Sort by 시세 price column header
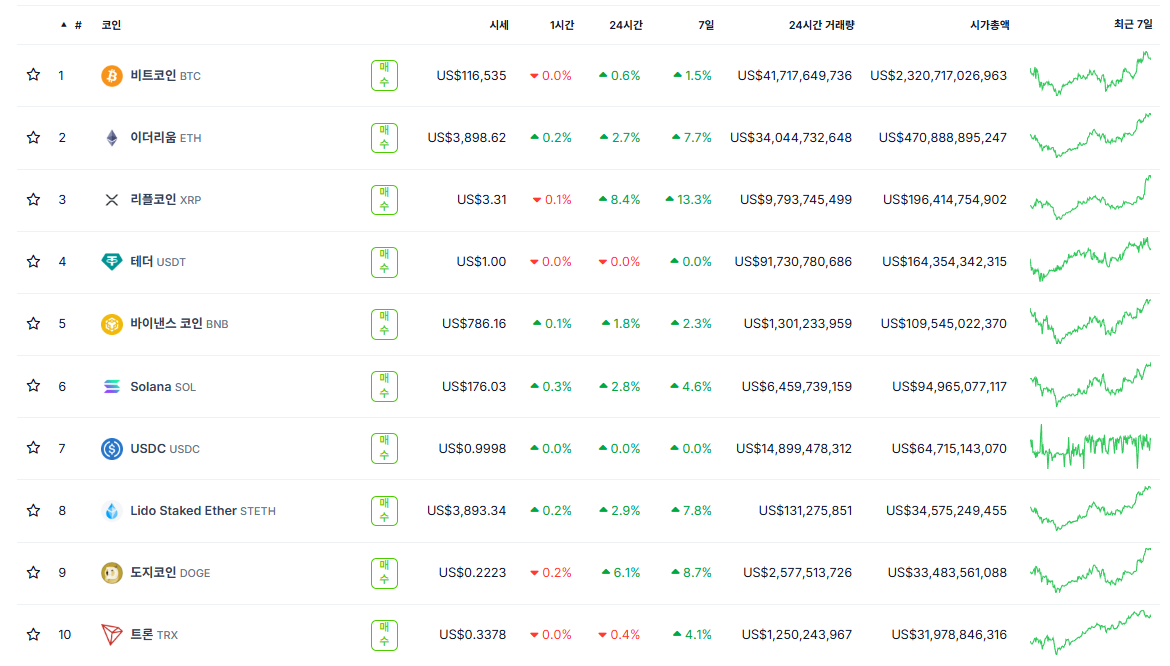1170x666 pixels. click(498, 25)
